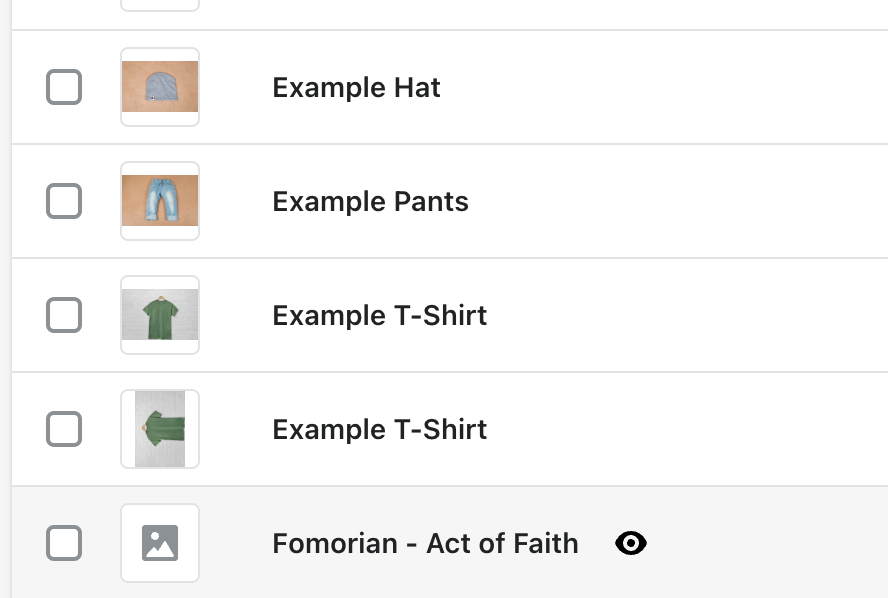The image size is (888, 598).
Task: Check the checkbox for Example Hat
Action: pos(63,87)
